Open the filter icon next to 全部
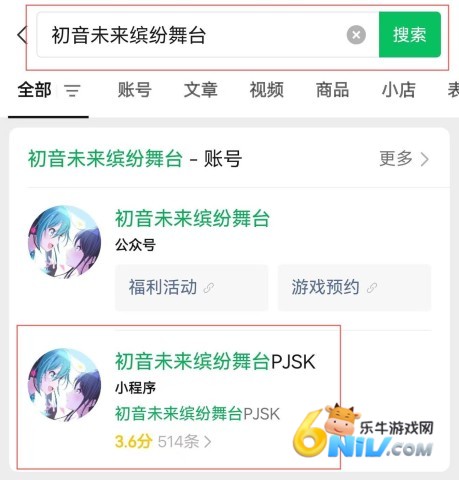The height and width of the screenshot is (480, 459). point(72,90)
